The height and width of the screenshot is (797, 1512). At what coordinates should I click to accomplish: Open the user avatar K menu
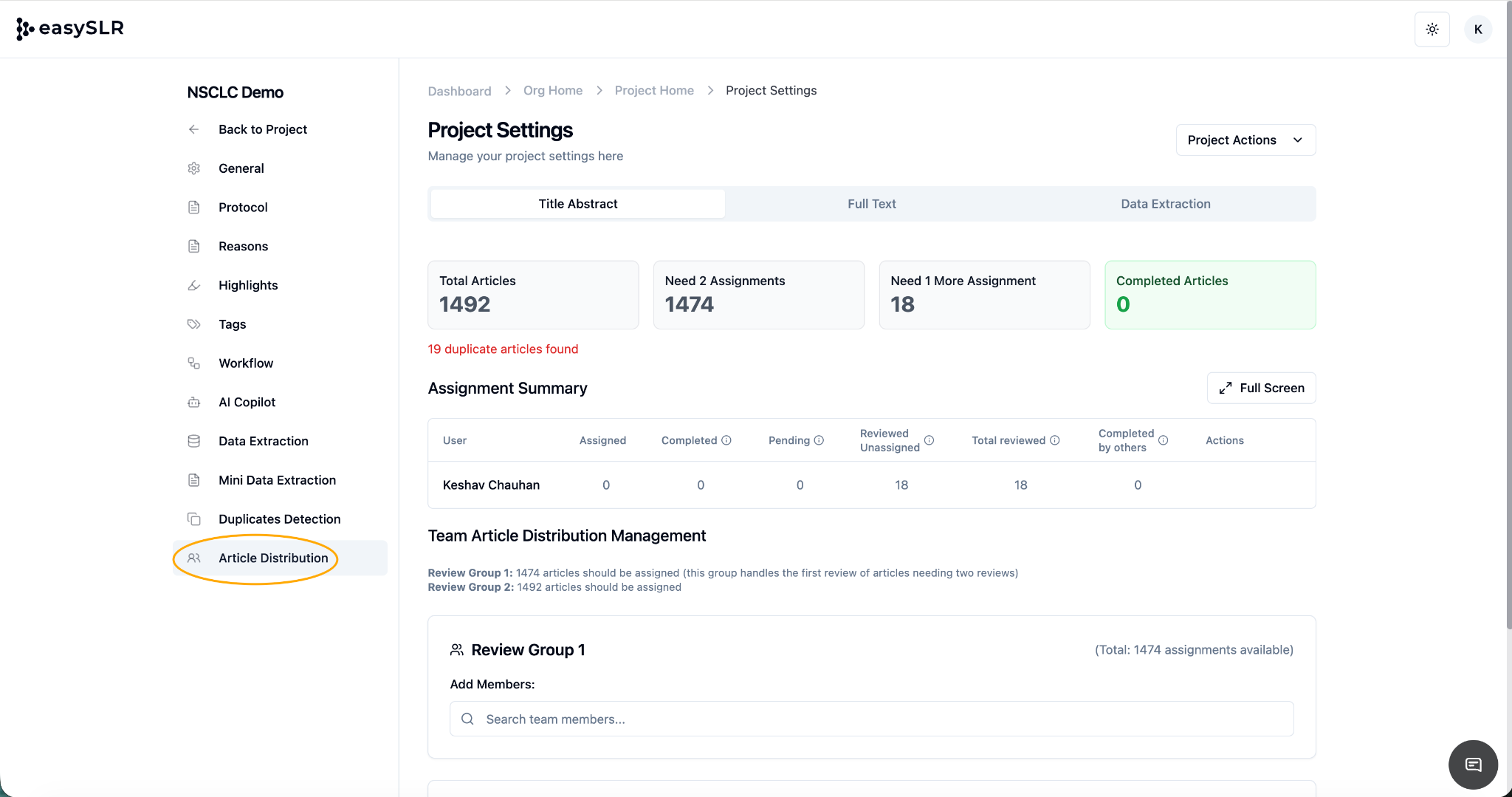coord(1477,30)
